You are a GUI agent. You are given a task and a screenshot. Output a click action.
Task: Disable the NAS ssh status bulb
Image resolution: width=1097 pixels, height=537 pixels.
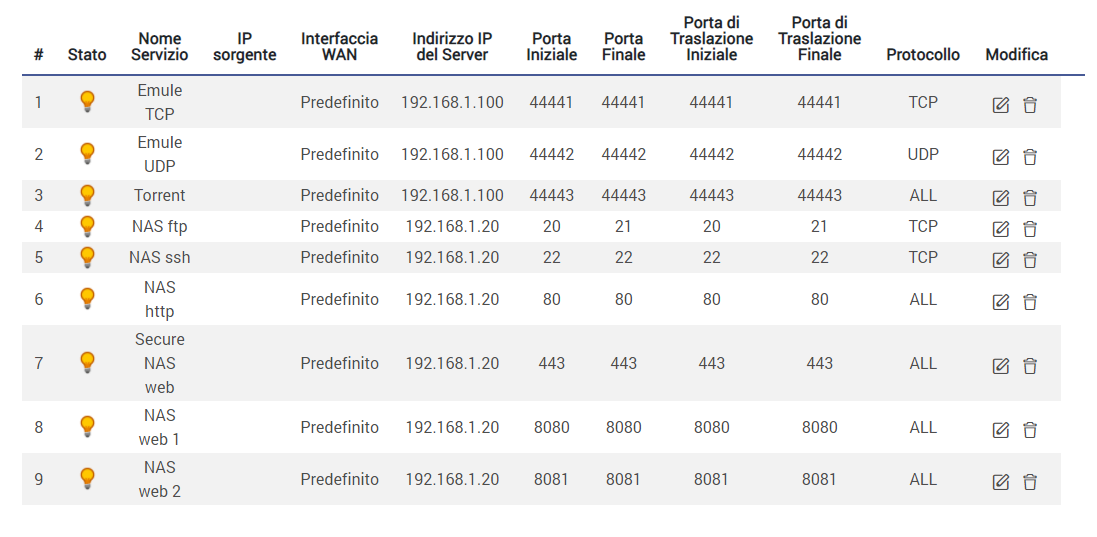click(87, 257)
